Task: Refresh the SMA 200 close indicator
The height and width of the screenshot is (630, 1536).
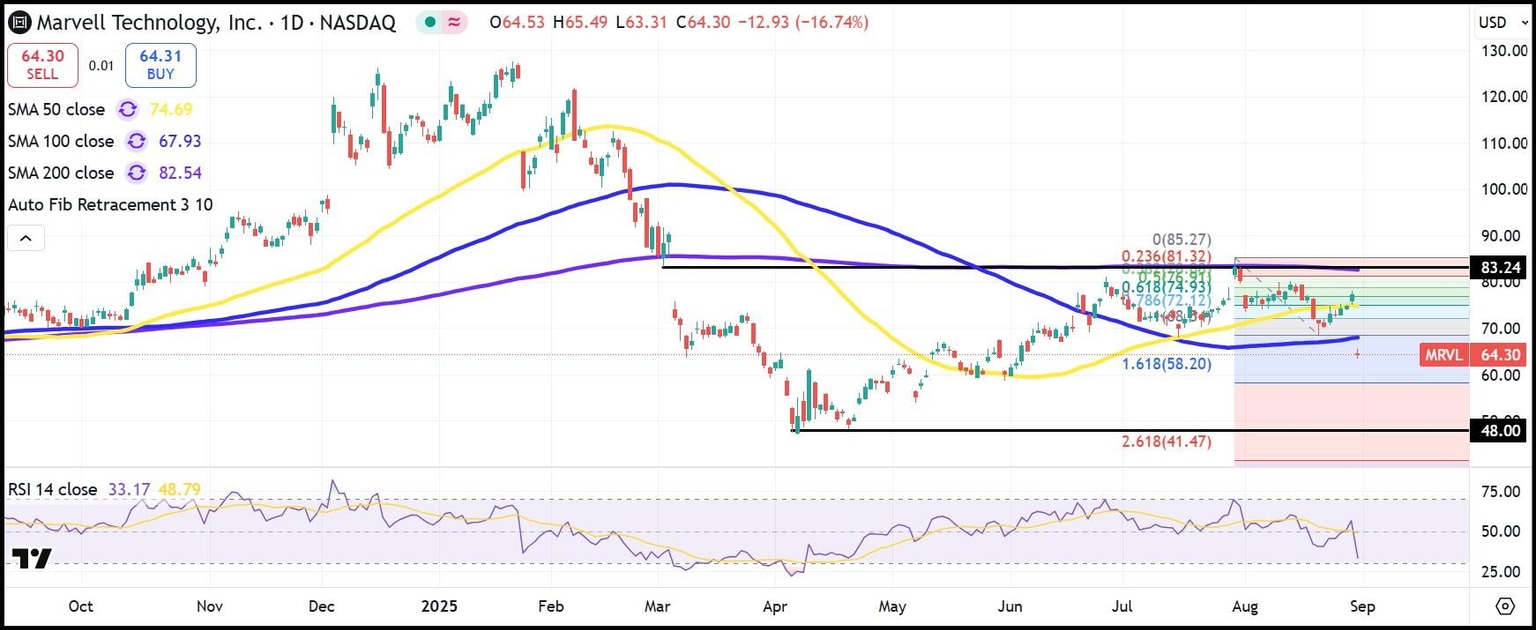Action: (136, 173)
